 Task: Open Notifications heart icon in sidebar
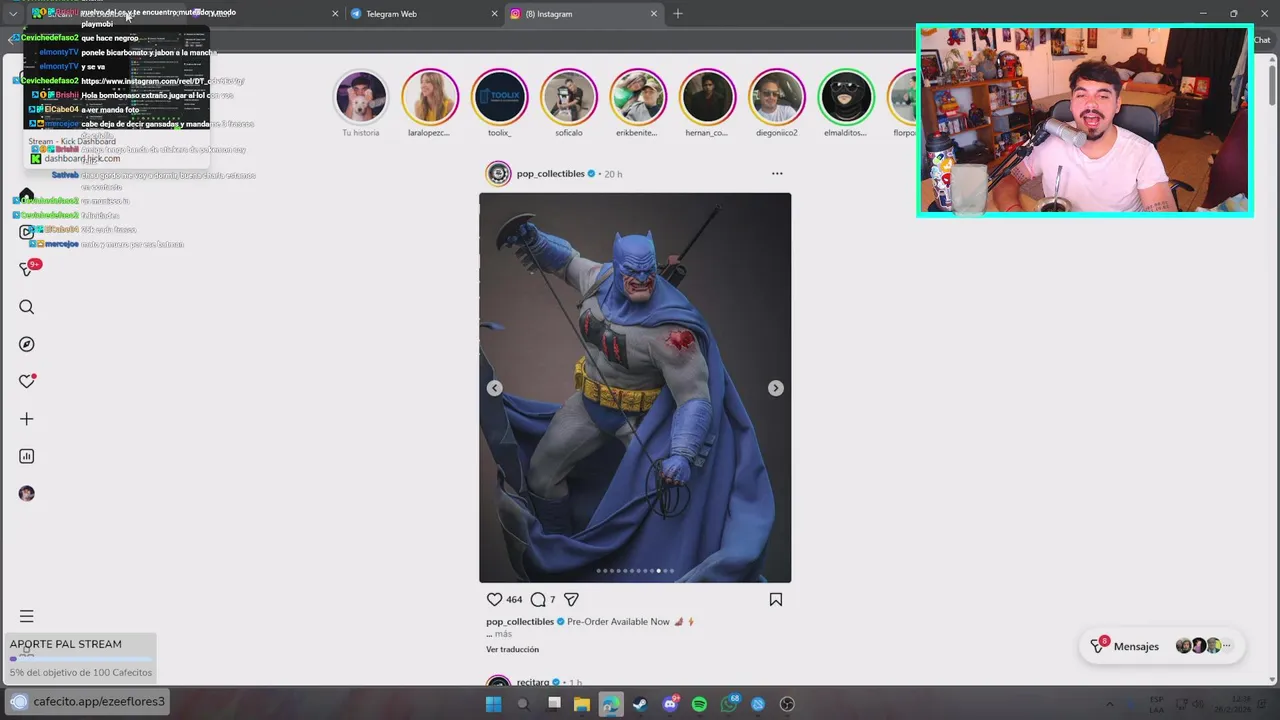27,381
